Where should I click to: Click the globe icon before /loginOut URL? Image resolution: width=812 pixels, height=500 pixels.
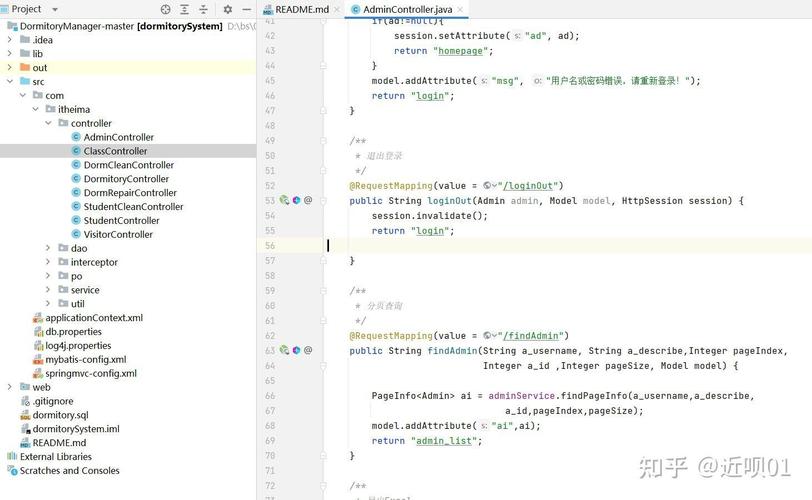pos(487,186)
